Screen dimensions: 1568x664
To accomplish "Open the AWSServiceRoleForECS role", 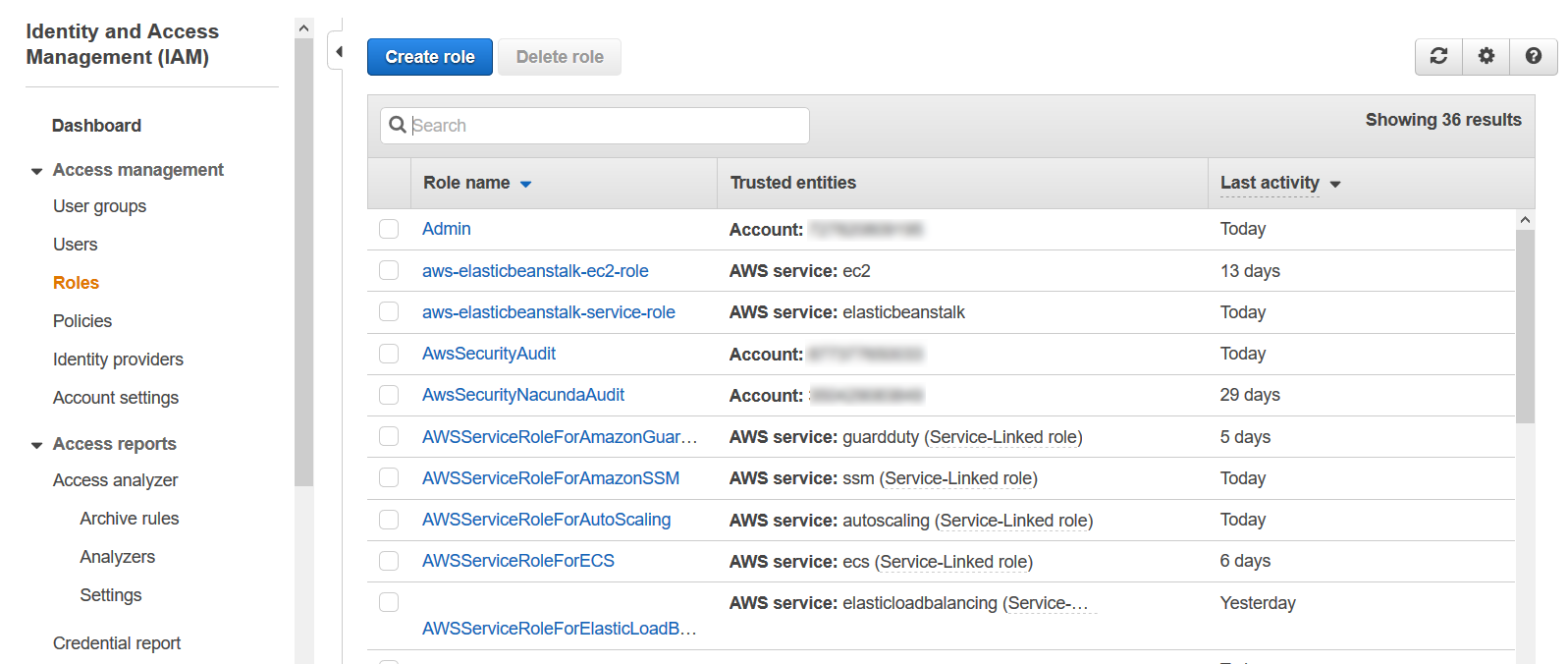I will (518, 561).
